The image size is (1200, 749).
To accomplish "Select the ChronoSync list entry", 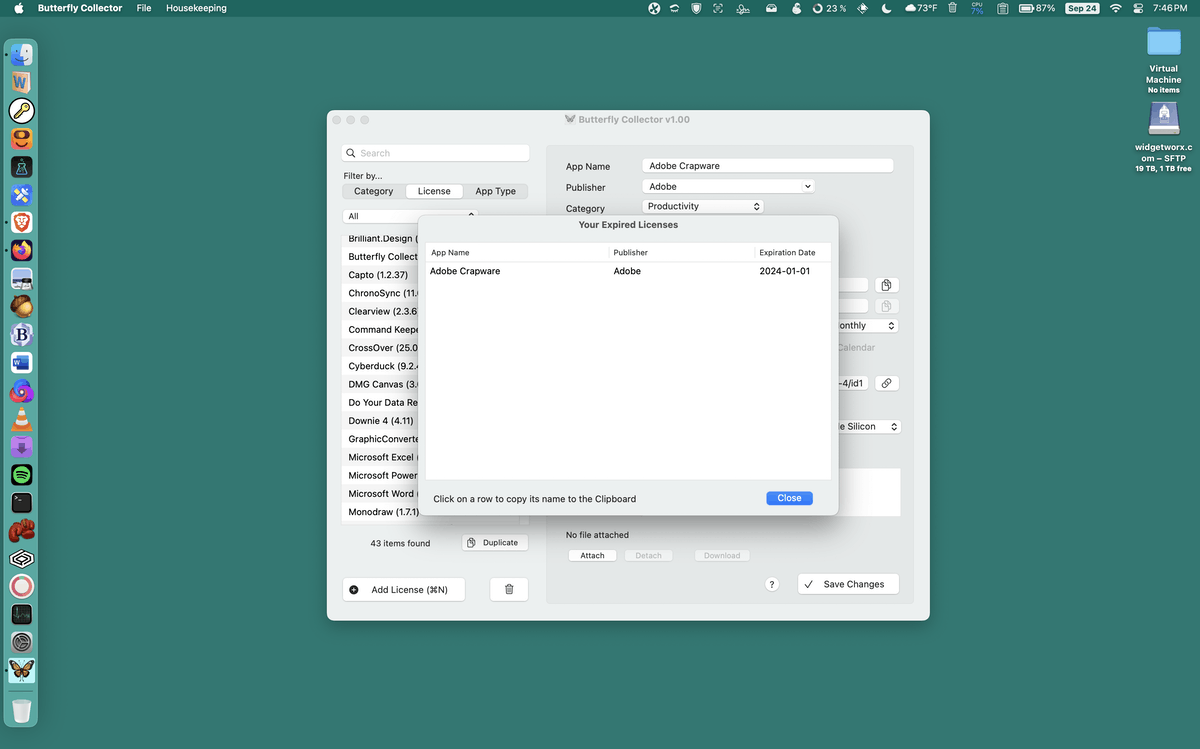I will [x=380, y=293].
